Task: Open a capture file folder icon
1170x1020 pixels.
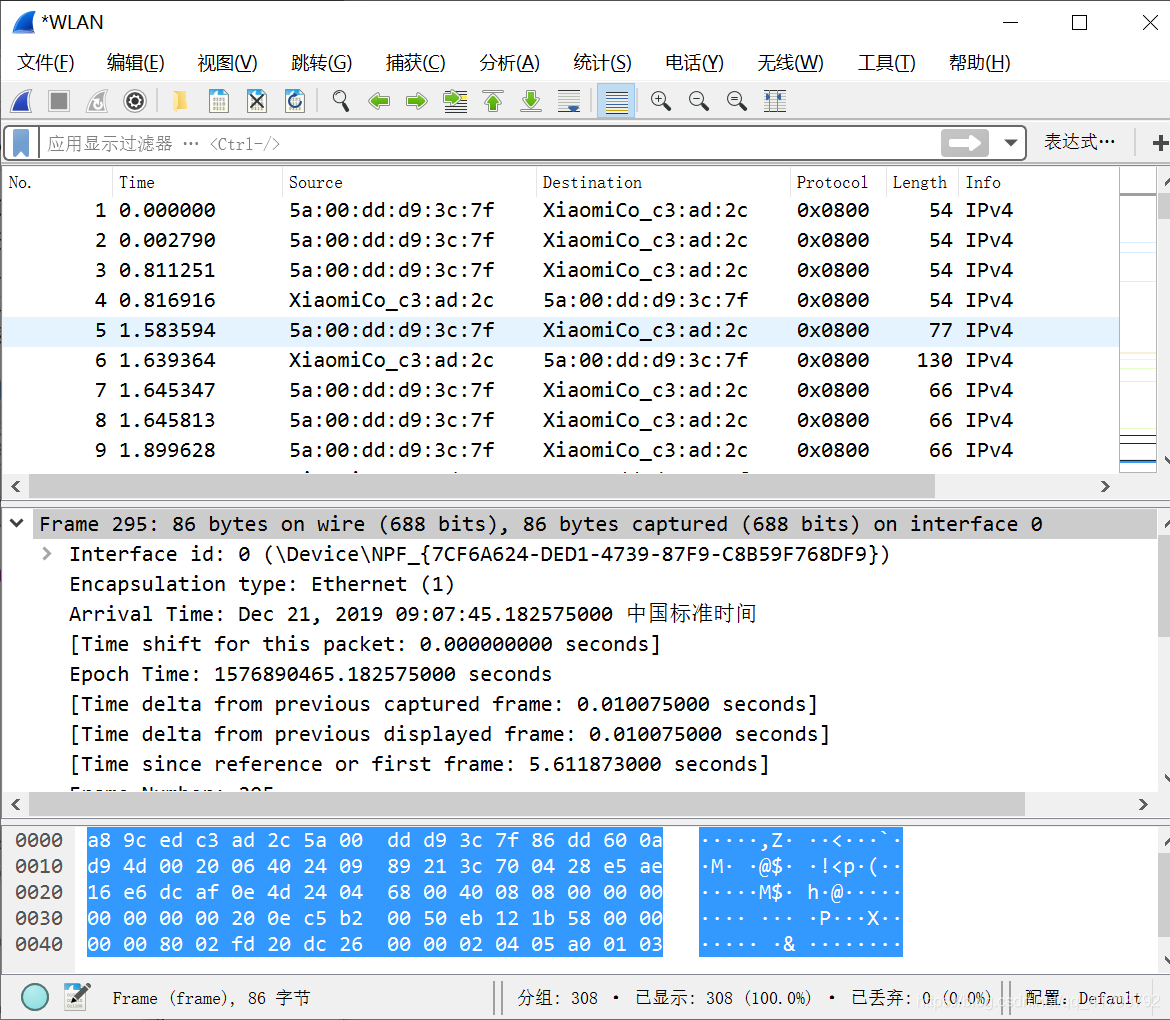Action: (x=180, y=101)
